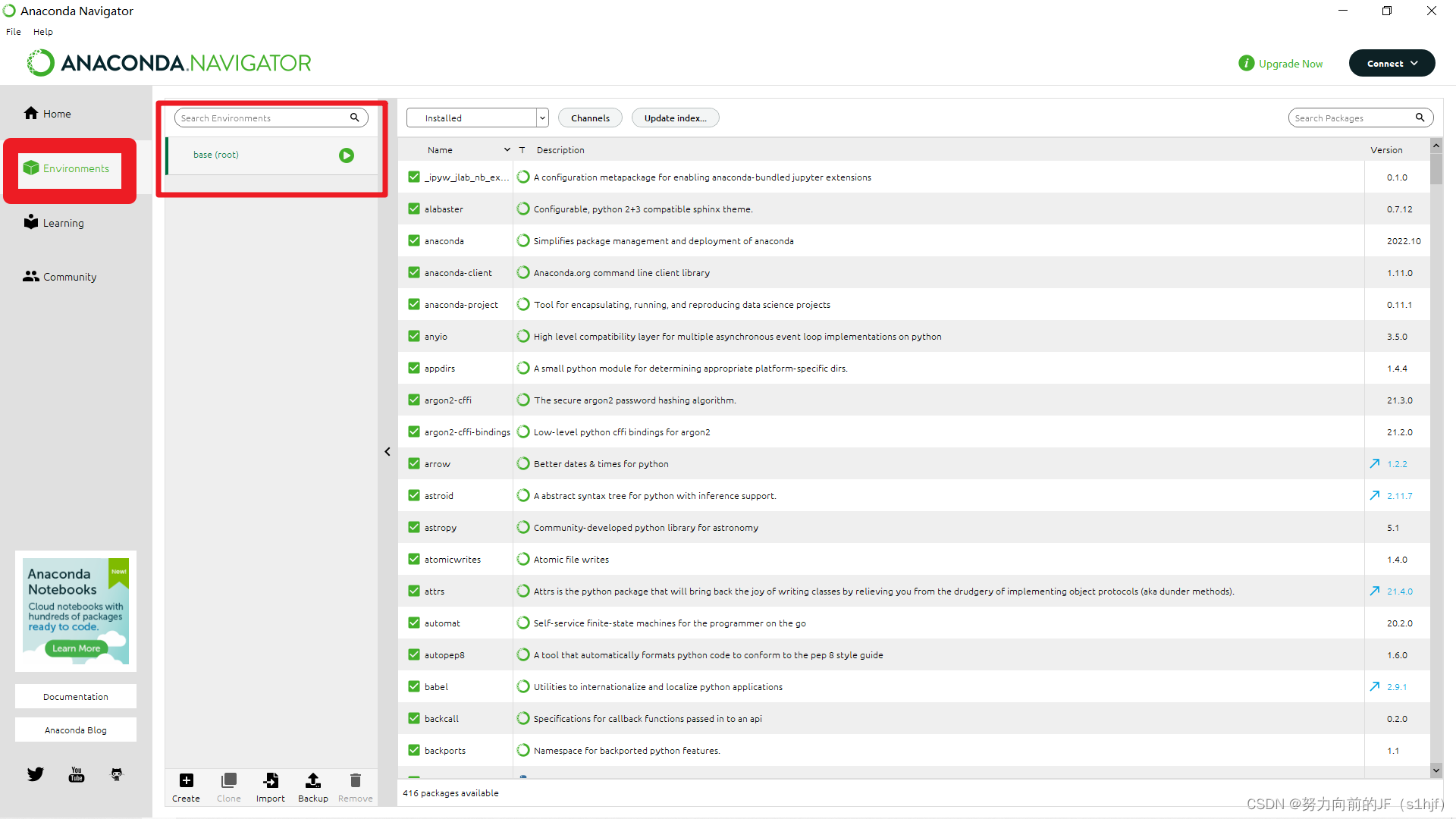Click the Search Packages input field
This screenshot has height=819, width=1456.
point(1355,117)
